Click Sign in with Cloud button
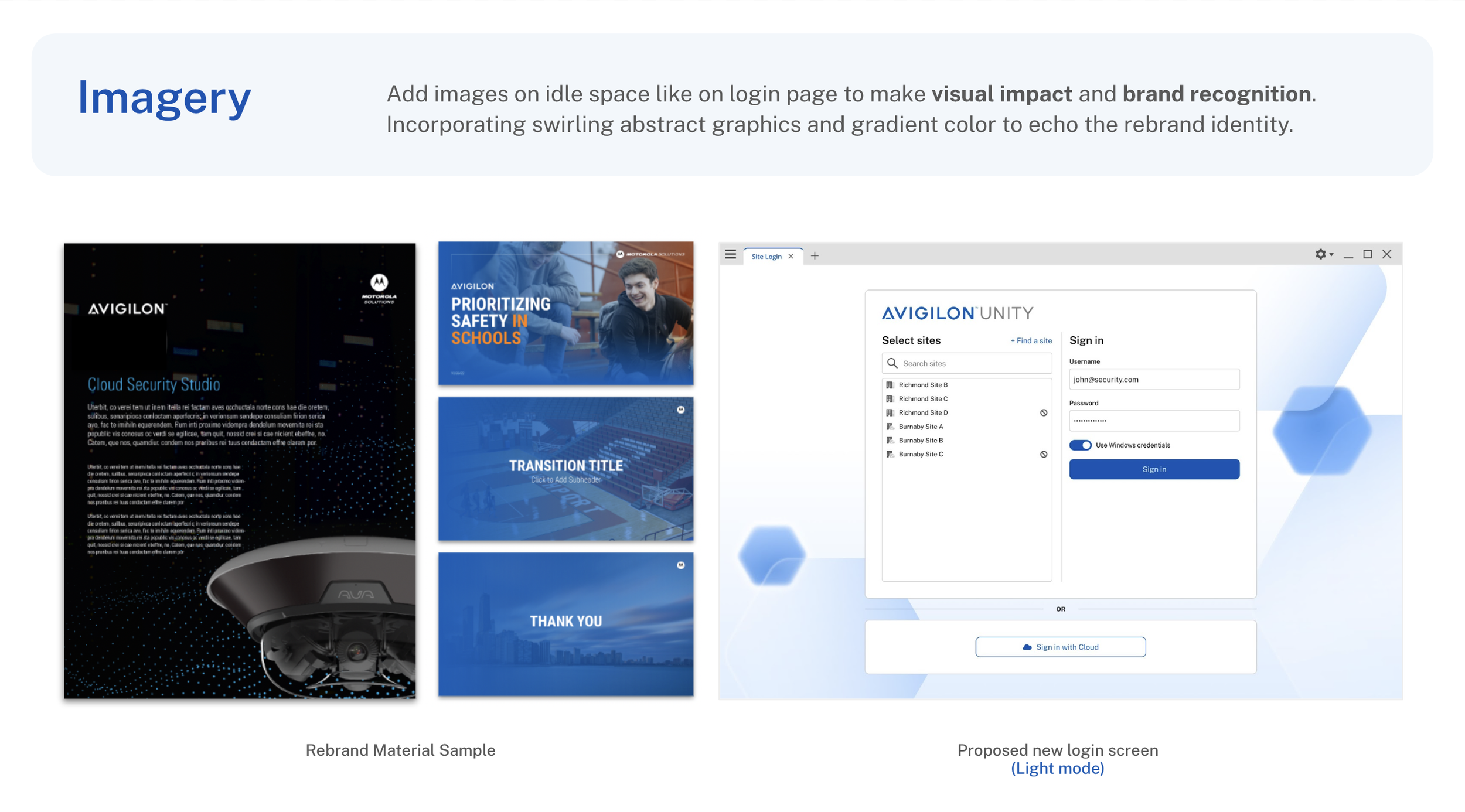 pyautogui.click(x=1060, y=647)
